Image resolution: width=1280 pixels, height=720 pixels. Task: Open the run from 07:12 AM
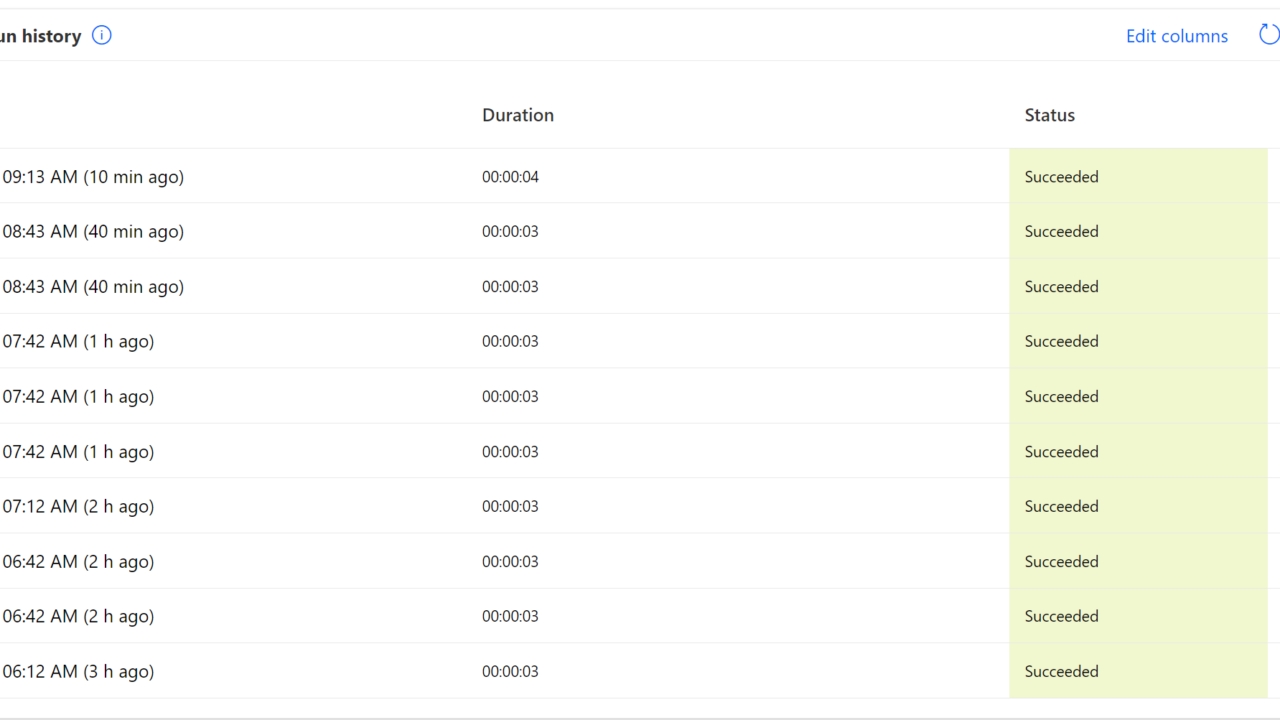(78, 507)
